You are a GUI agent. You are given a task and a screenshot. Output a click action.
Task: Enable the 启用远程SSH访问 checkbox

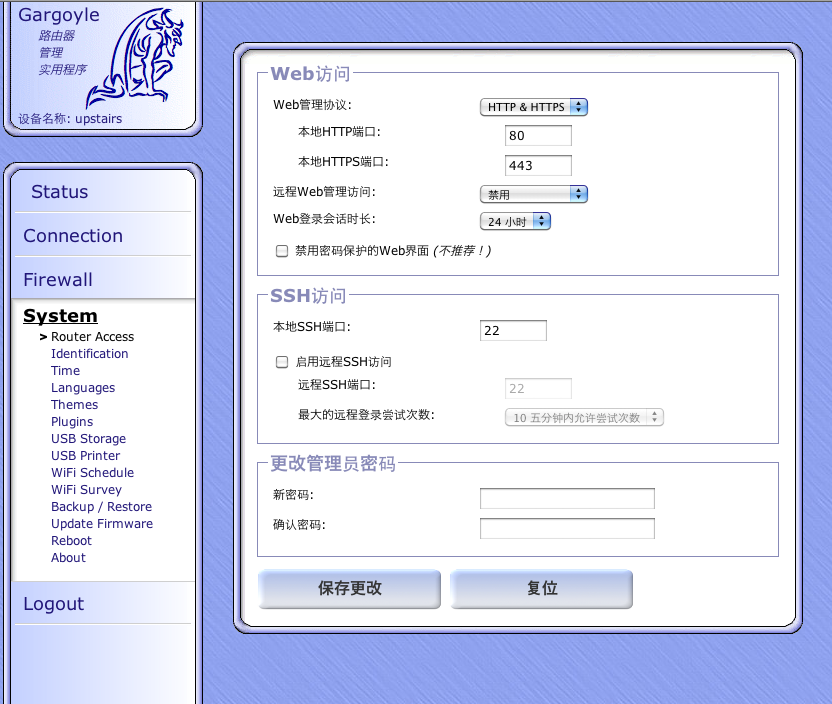coord(282,362)
